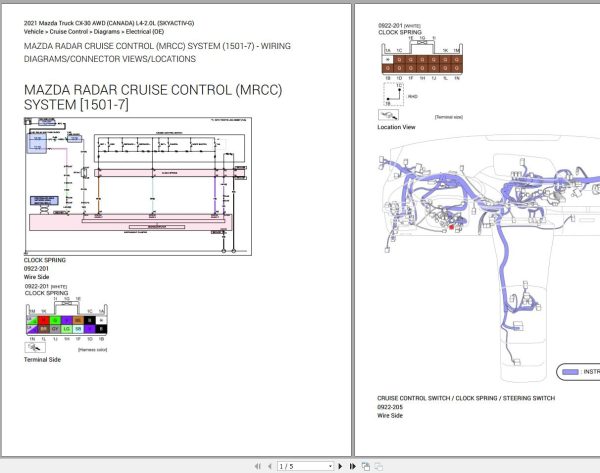Open the MRCC wiring diagram thumbnail
The width and height of the screenshot is (600, 473).
click(138, 186)
